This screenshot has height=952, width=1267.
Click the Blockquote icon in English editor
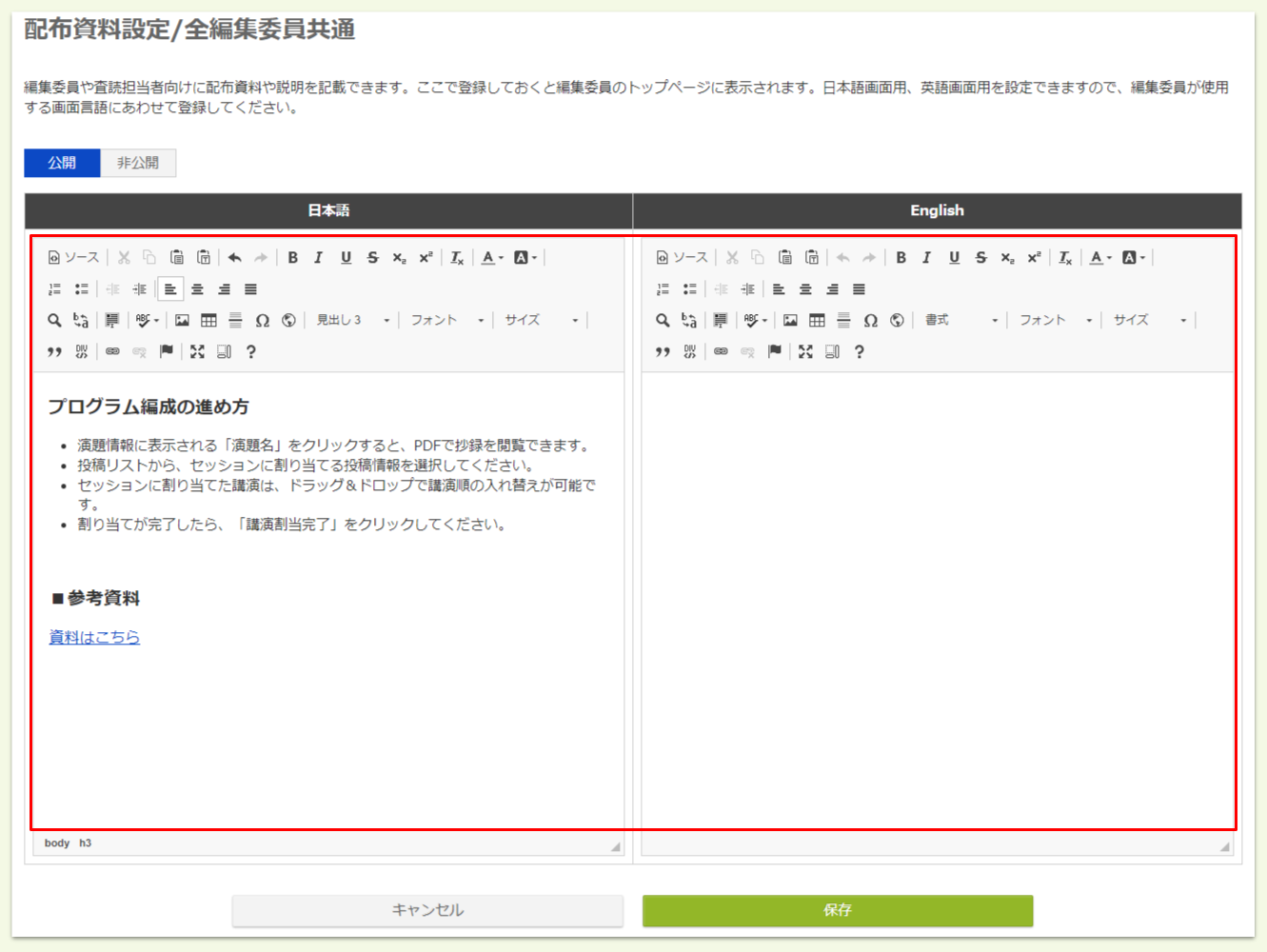(663, 351)
